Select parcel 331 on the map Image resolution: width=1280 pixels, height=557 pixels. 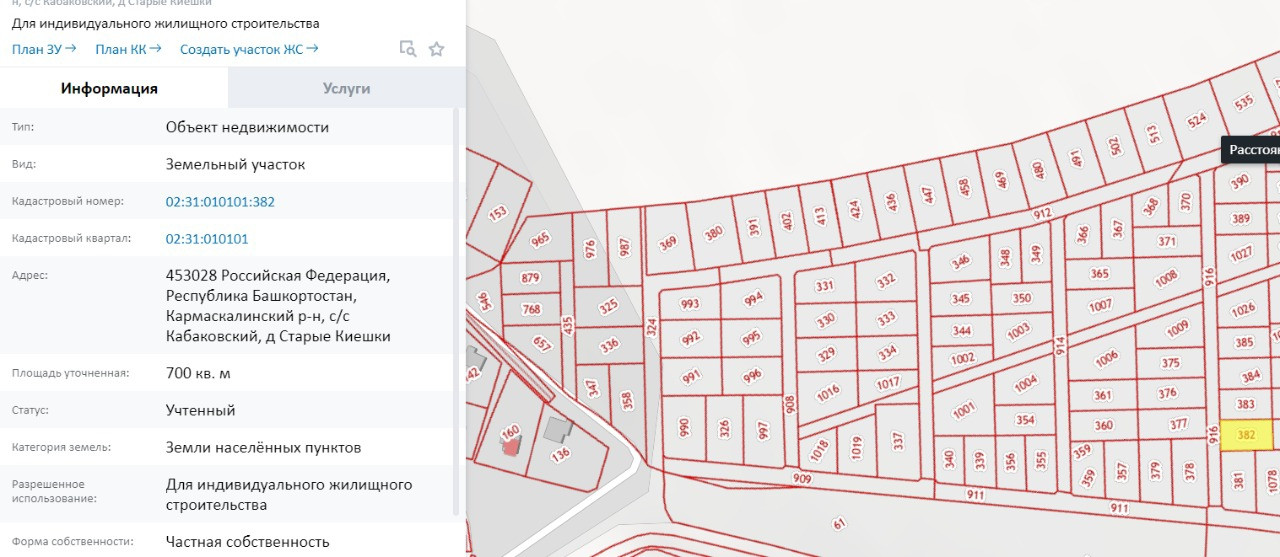click(825, 286)
